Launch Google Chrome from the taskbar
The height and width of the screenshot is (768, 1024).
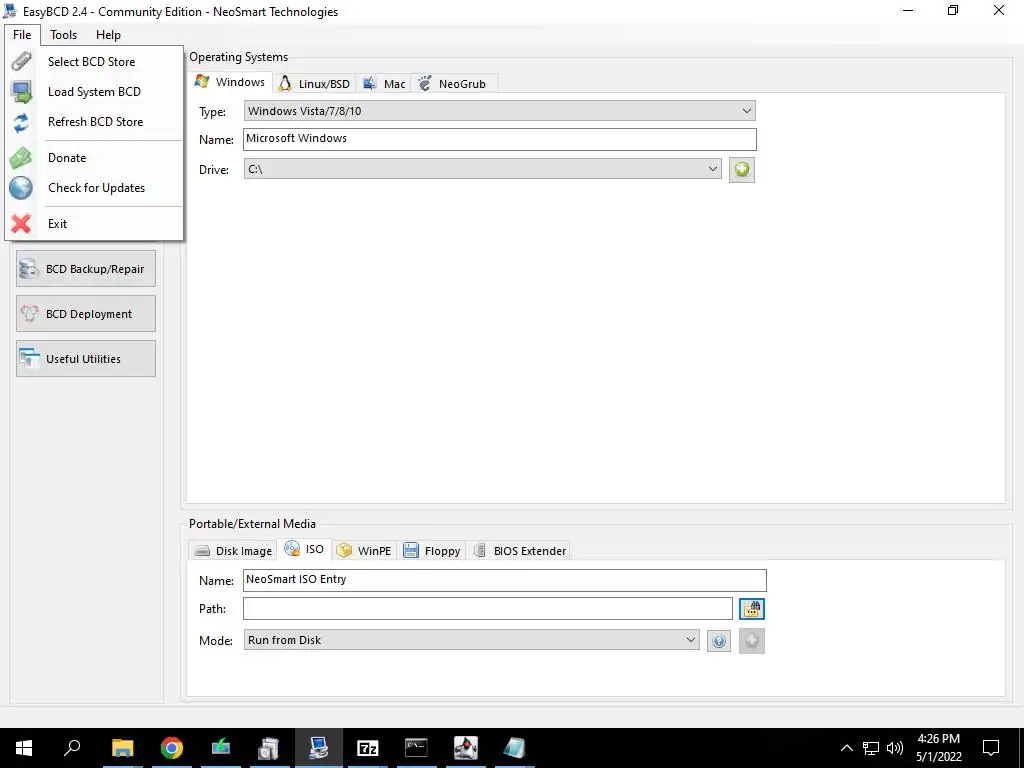tap(172, 748)
